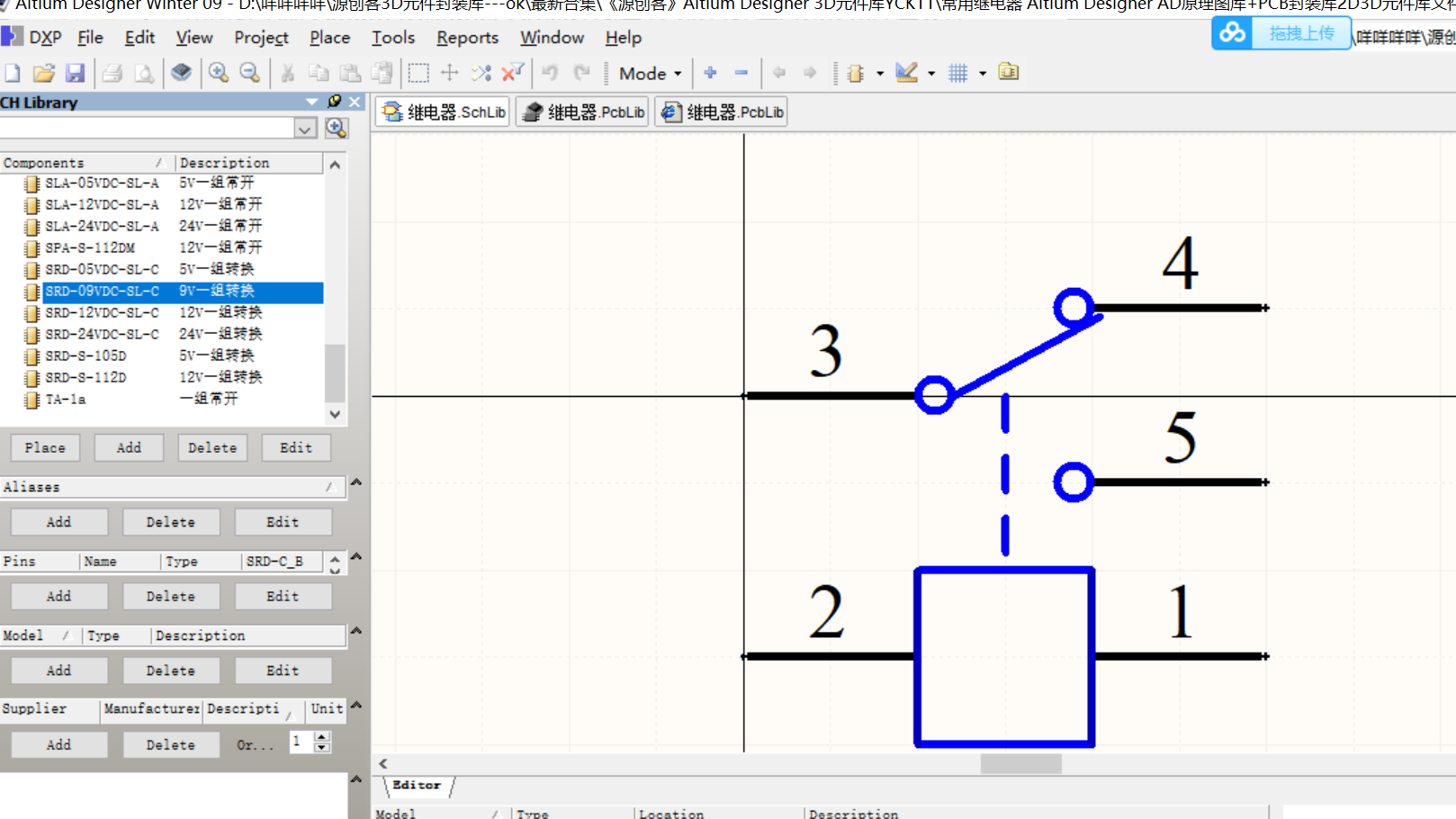Open the File menu
The image size is (1456, 819).
[90, 38]
